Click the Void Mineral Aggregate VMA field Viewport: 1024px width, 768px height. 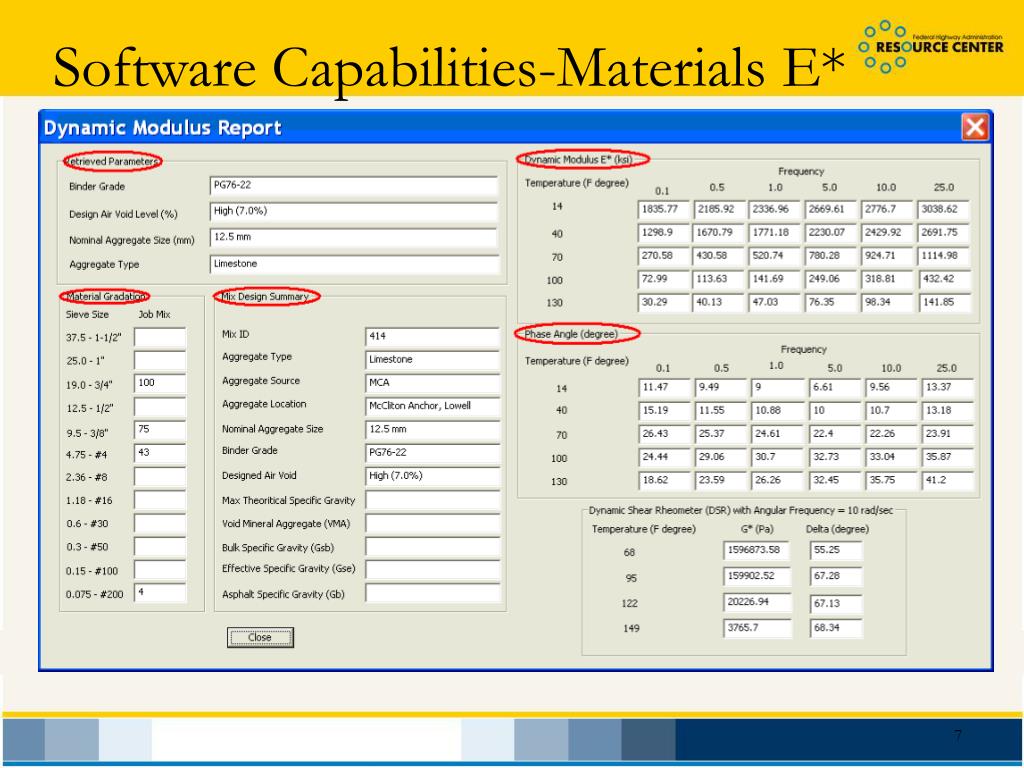tap(432, 523)
